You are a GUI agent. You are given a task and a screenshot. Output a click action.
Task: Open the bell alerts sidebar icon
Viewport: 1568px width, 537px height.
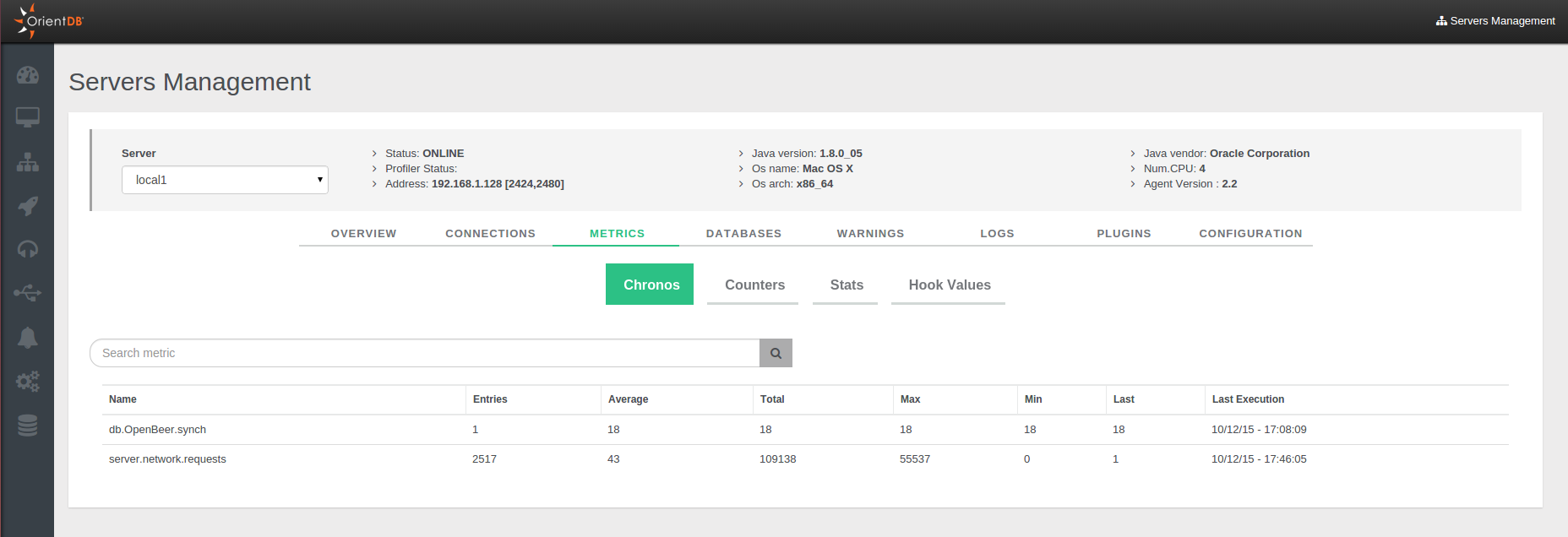click(x=28, y=338)
